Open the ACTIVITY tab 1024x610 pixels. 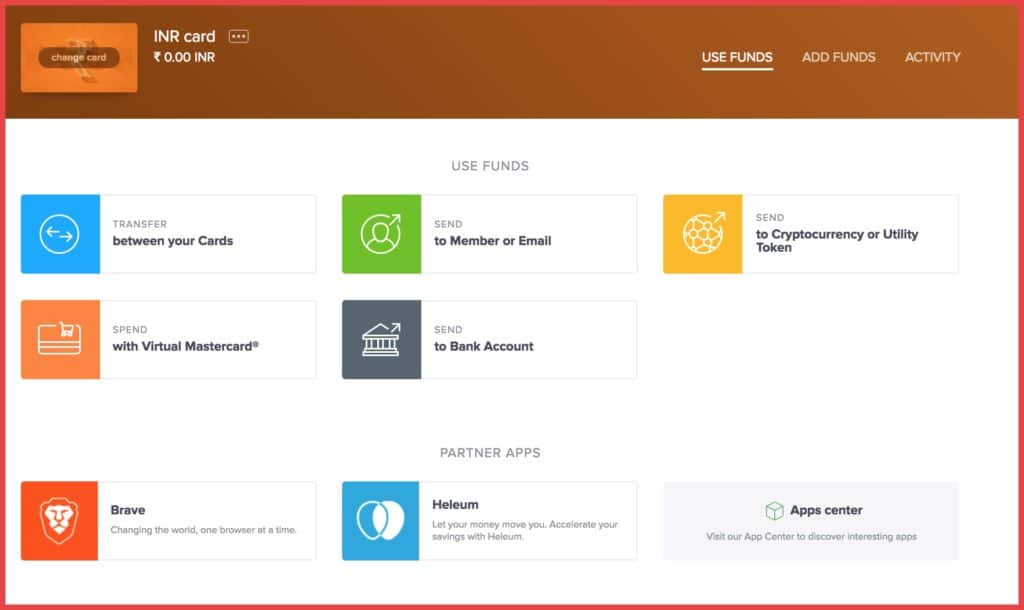coord(932,57)
